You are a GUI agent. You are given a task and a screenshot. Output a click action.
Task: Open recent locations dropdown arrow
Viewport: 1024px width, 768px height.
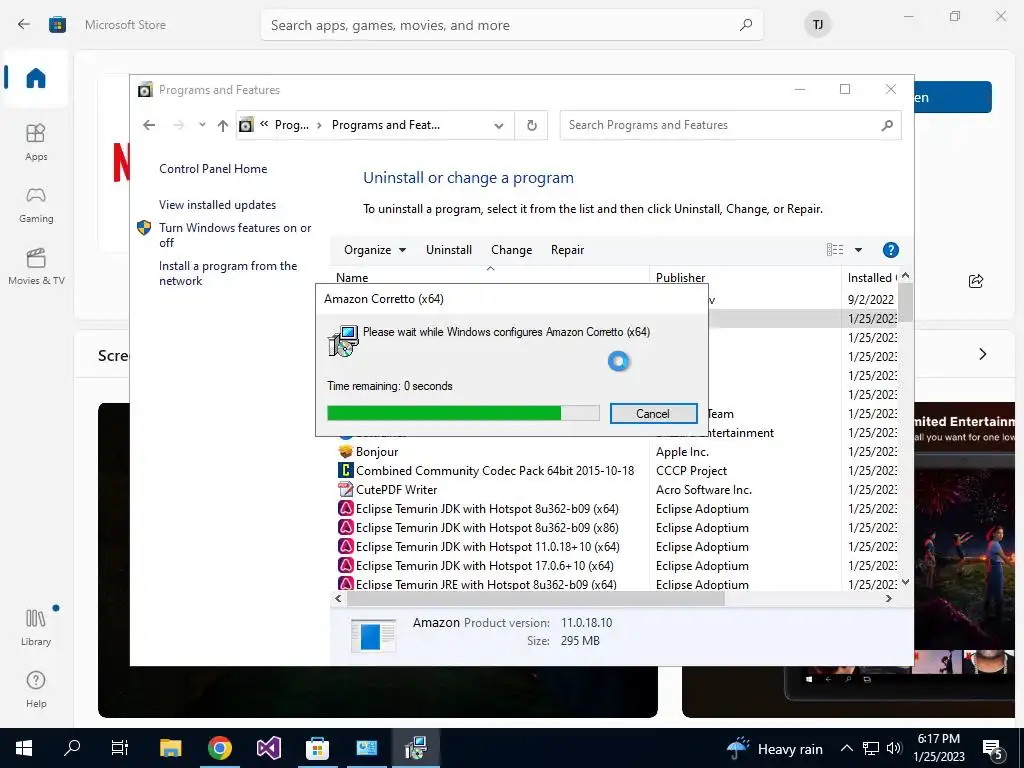point(202,125)
